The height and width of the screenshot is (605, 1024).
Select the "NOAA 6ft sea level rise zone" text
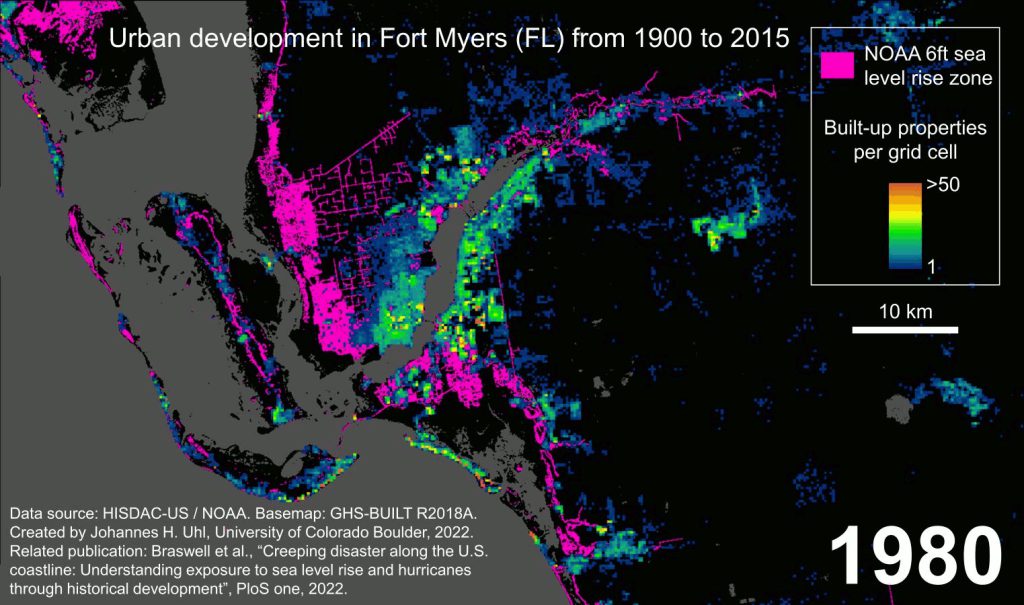point(928,66)
